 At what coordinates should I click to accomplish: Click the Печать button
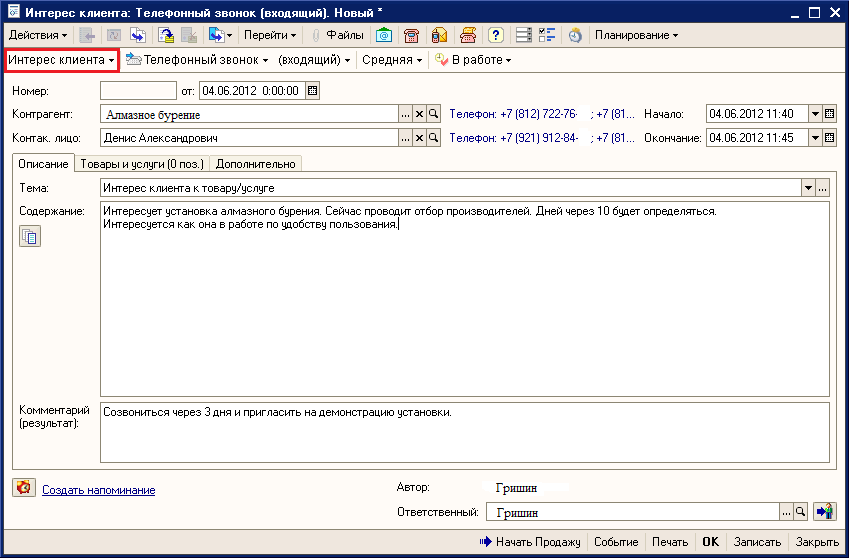670,542
